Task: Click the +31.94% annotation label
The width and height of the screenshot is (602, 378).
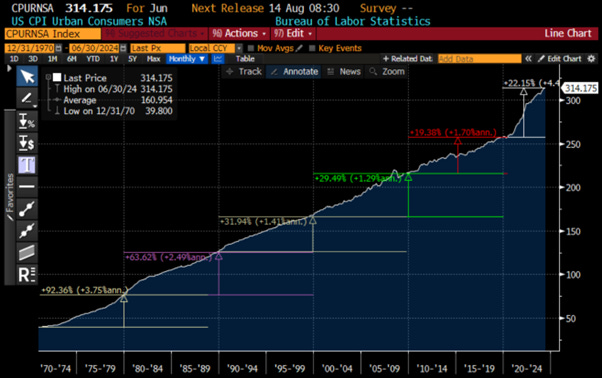Action: click(263, 221)
